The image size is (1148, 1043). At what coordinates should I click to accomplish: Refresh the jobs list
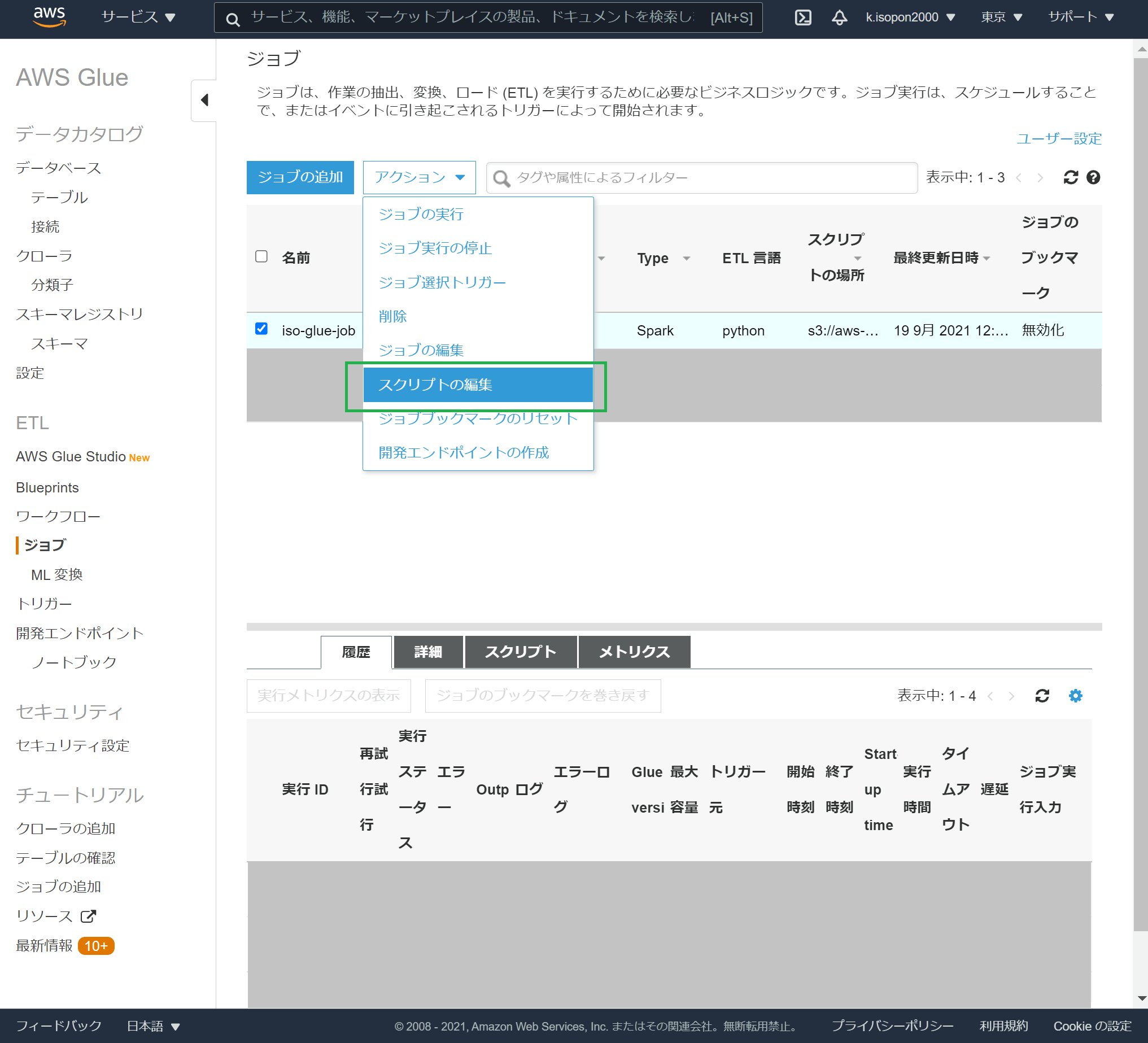click(x=1071, y=177)
